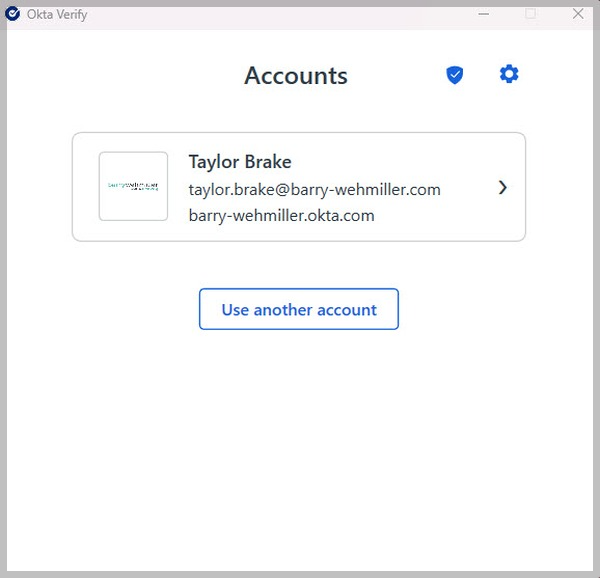Click the Barry-Wehmiller company logo
600x578 pixels.
click(x=133, y=186)
